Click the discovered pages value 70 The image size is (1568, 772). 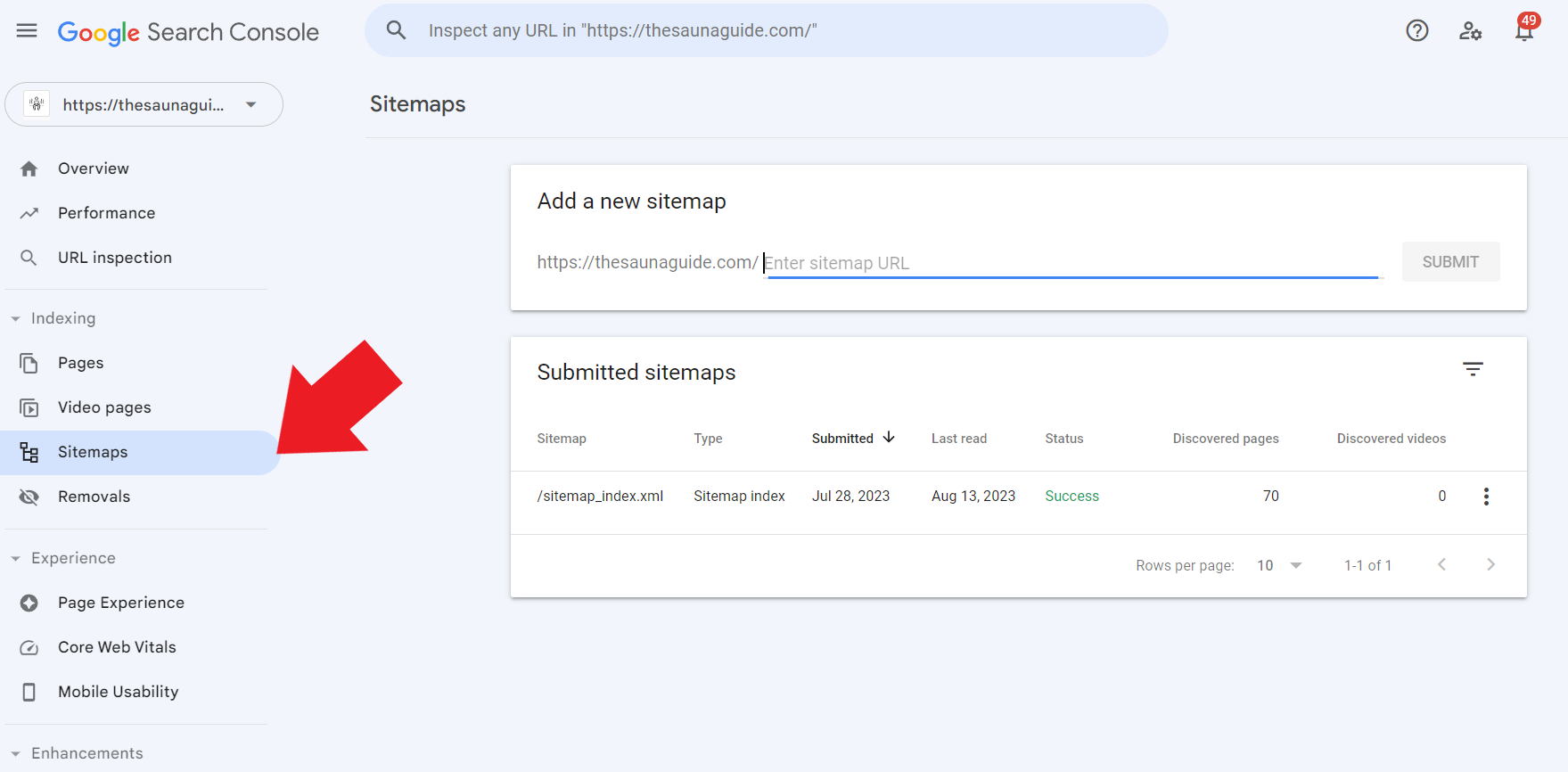pyautogui.click(x=1271, y=497)
